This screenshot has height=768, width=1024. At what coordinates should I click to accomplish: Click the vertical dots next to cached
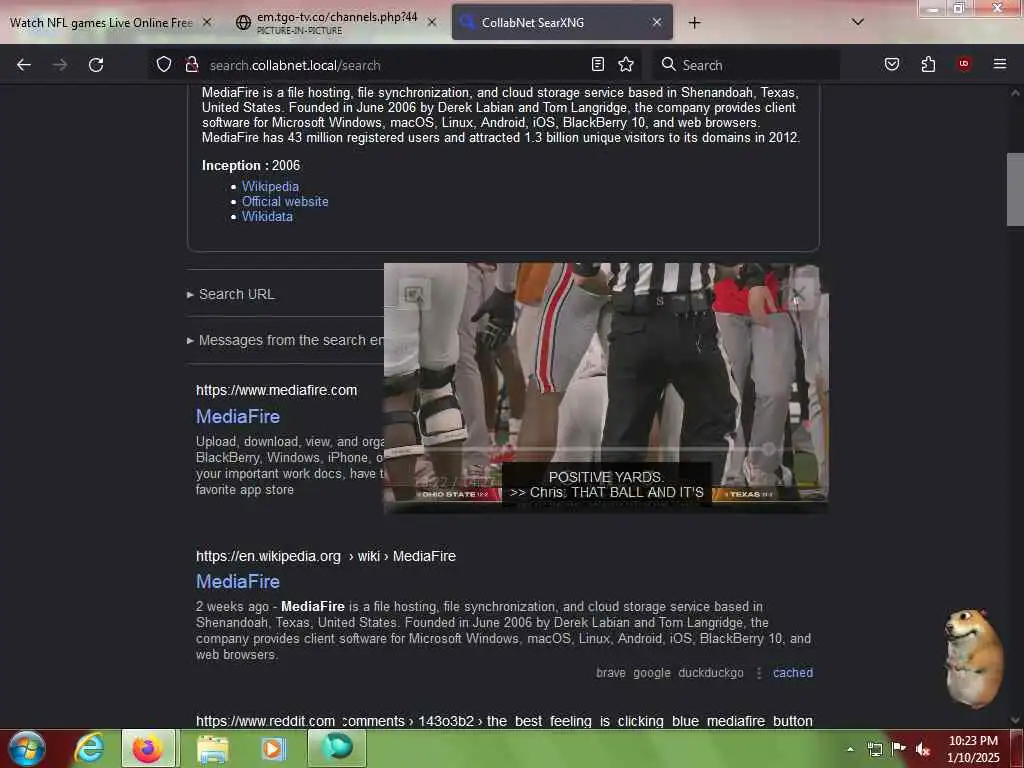pos(758,673)
